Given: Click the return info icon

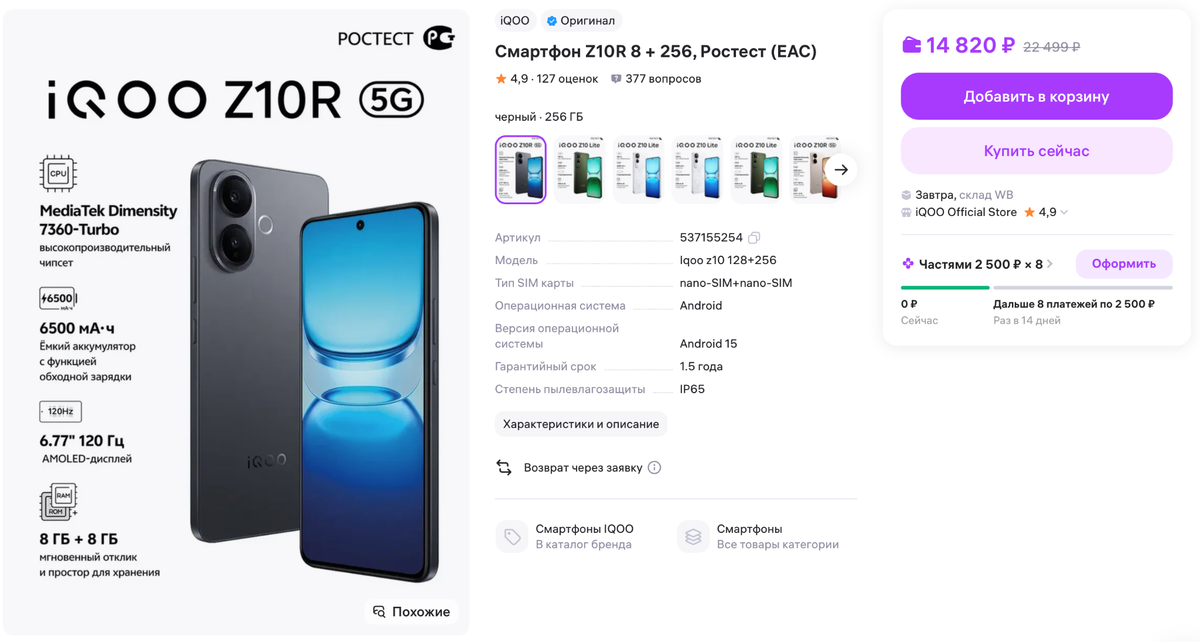Looking at the screenshot, I should point(654,468).
